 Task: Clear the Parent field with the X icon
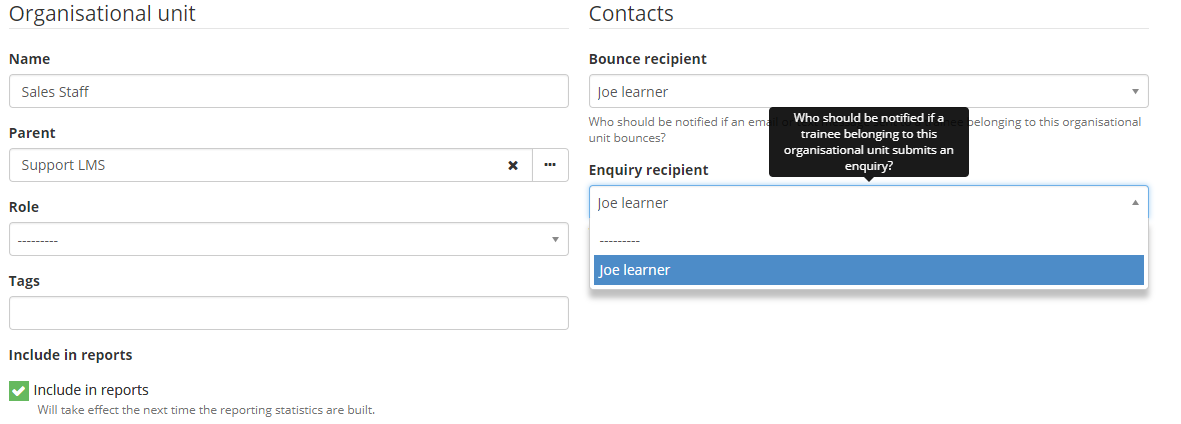(x=513, y=165)
